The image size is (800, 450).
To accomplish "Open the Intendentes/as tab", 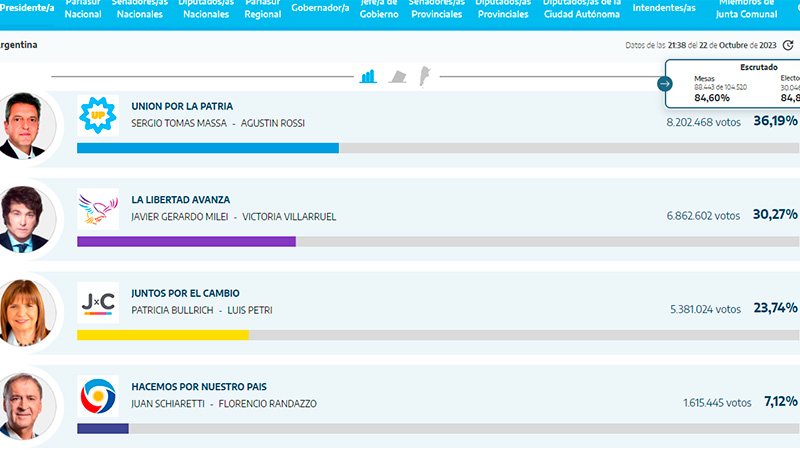I will 666,8.
